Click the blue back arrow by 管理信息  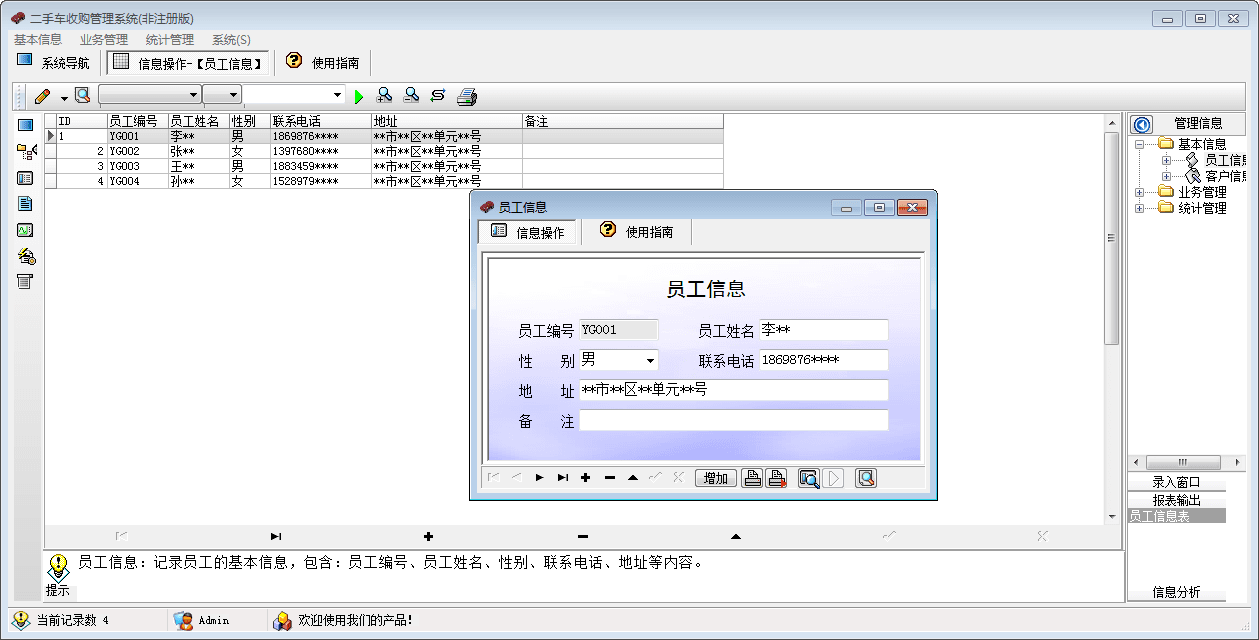pos(1142,124)
